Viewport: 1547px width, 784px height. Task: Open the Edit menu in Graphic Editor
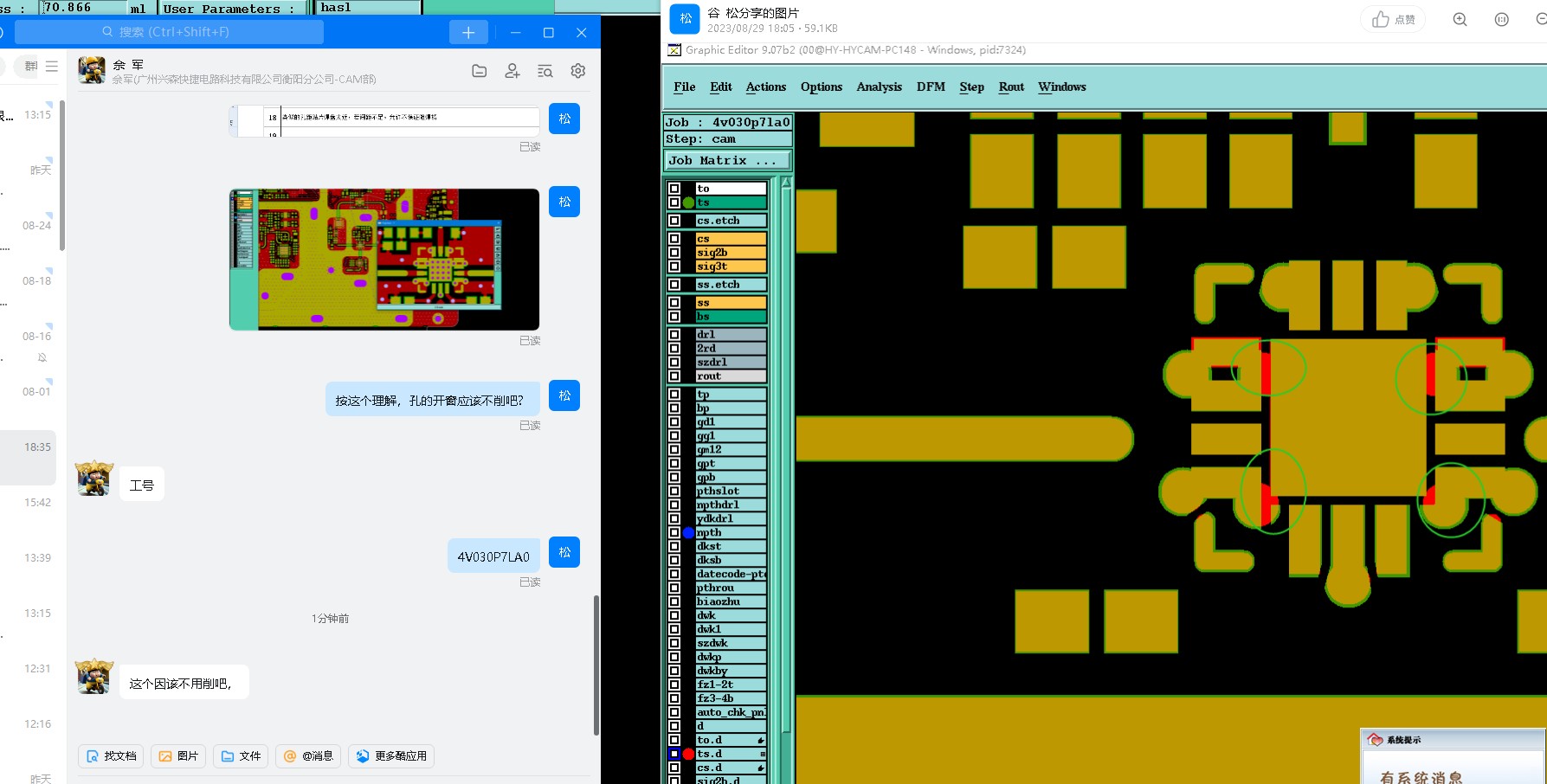(x=720, y=87)
